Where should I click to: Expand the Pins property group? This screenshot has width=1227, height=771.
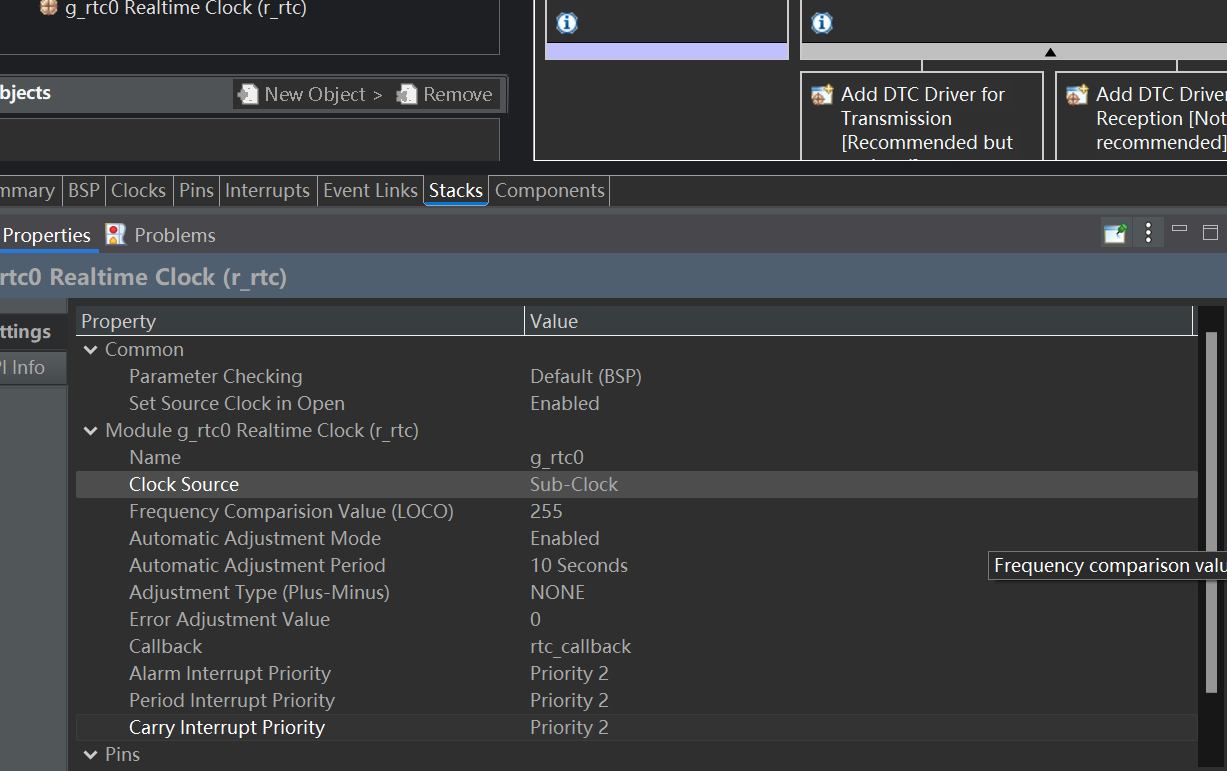coord(91,754)
